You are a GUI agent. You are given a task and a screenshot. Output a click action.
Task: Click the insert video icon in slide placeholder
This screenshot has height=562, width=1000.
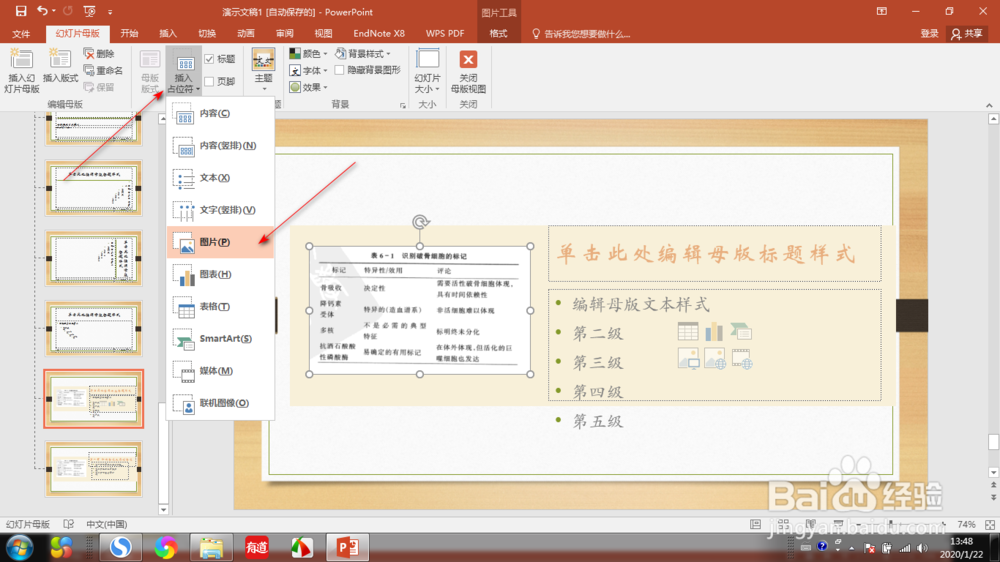(x=742, y=359)
